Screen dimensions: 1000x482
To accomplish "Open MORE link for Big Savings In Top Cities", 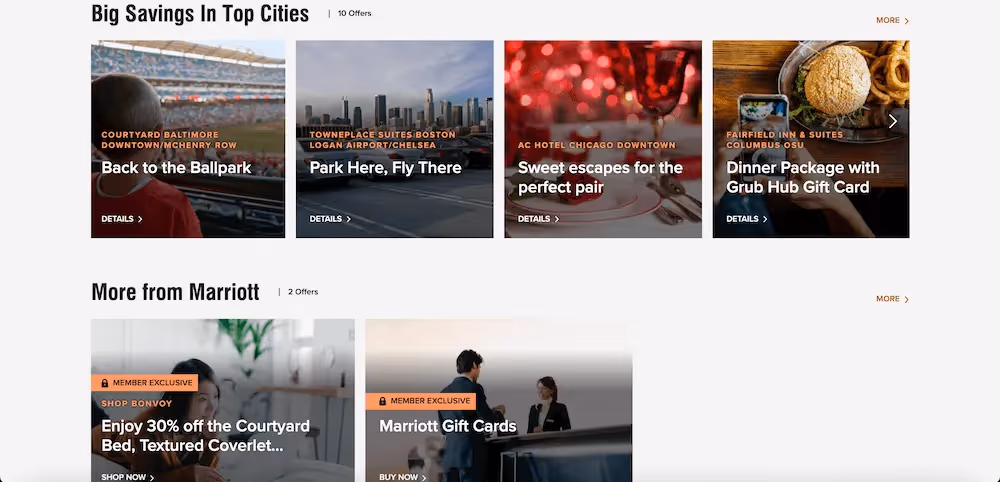I will [x=892, y=20].
